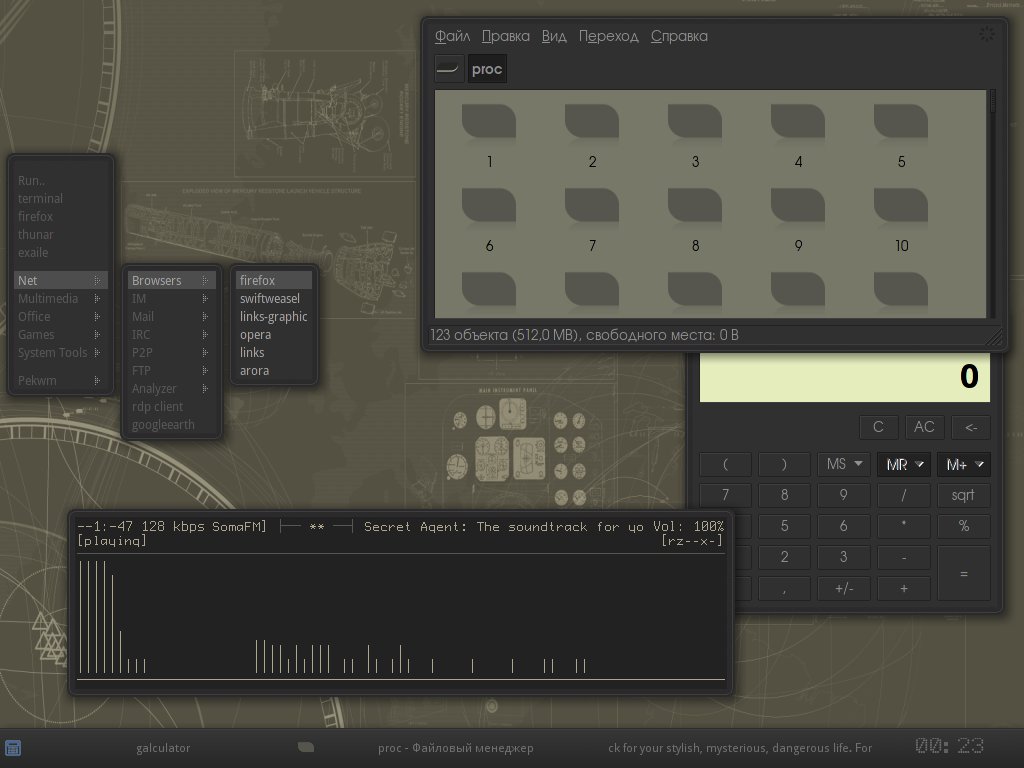
Task: Click calculator +/- sign button
Action: (x=844, y=589)
